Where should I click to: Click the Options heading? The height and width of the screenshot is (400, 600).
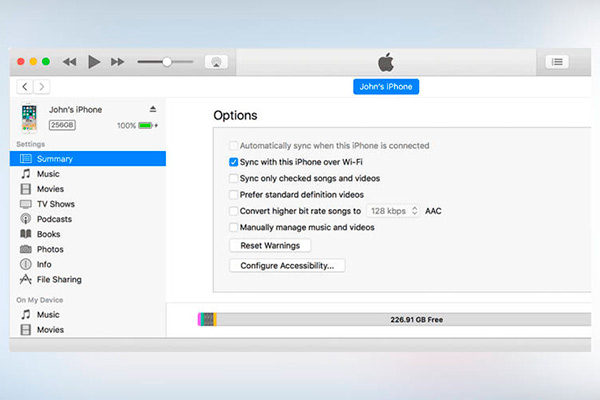[x=235, y=115]
